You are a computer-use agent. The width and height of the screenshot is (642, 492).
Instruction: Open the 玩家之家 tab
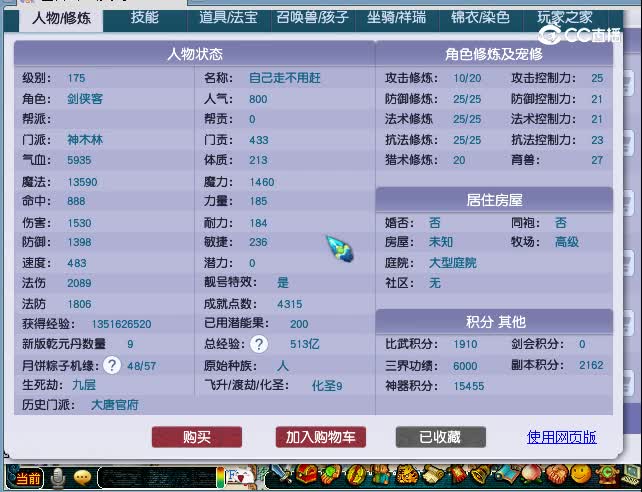(x=565, y=18)
